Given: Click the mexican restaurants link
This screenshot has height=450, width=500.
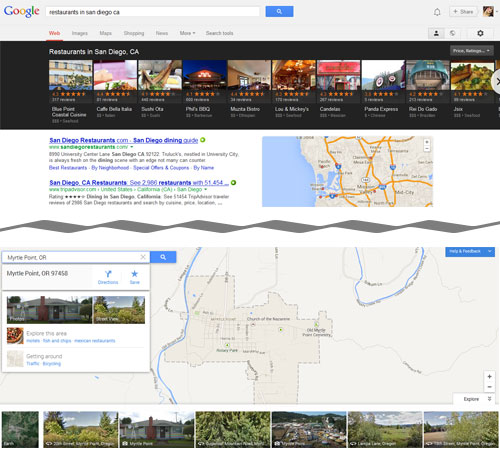Looking at the screenshot, I should [94, 341].
